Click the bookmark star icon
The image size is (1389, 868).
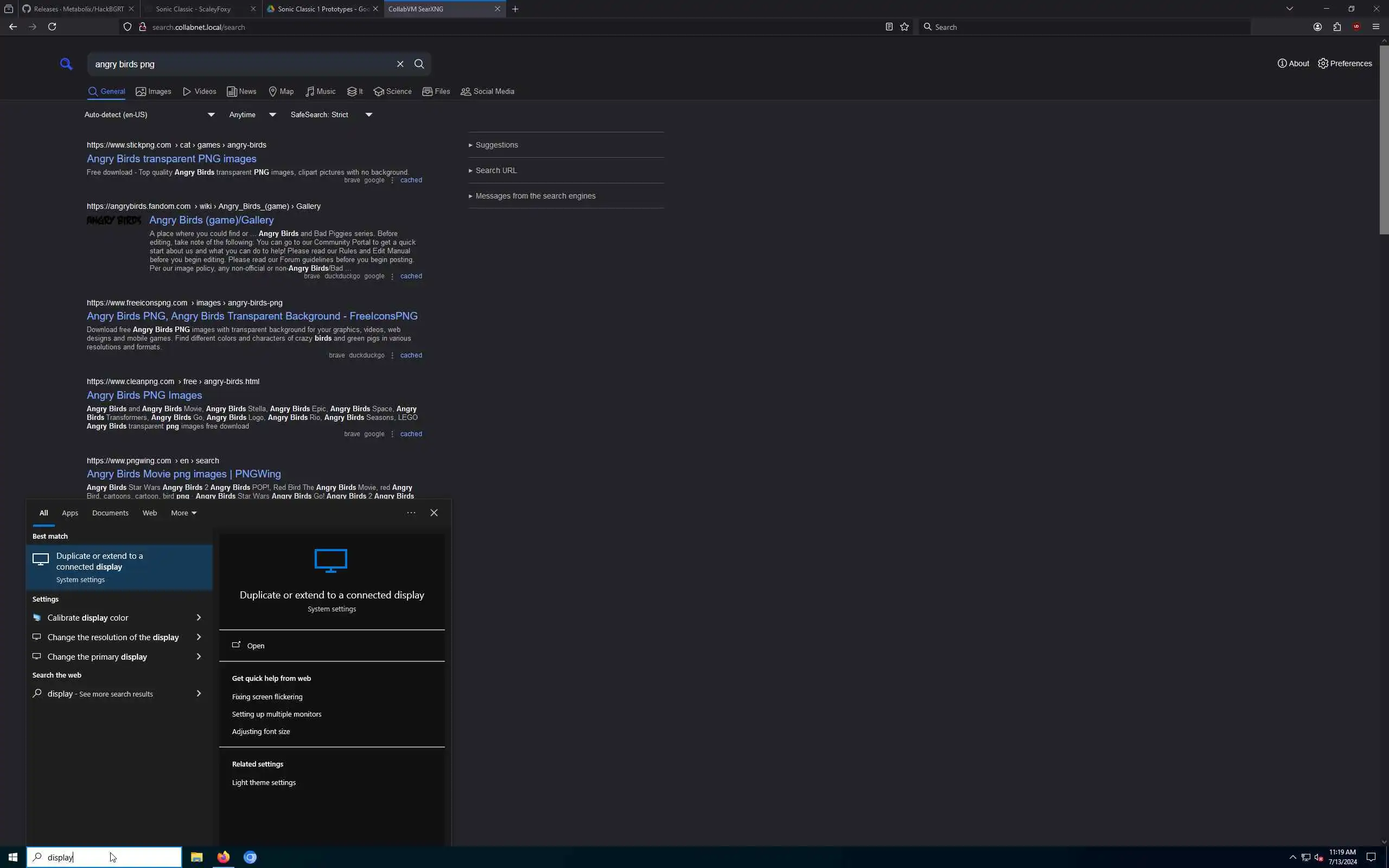click(904, 27)
